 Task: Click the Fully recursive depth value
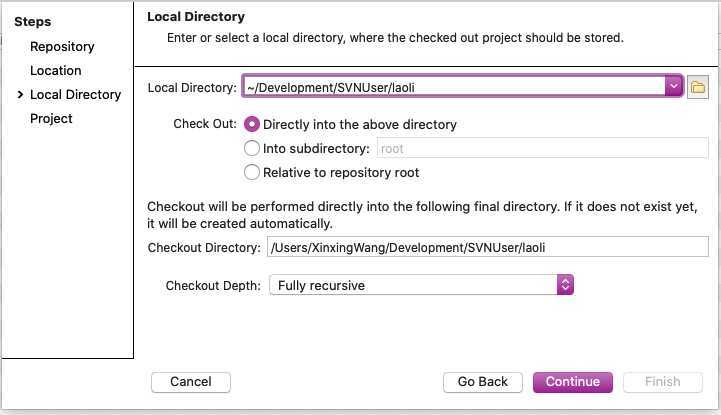(x=321, y=285)
